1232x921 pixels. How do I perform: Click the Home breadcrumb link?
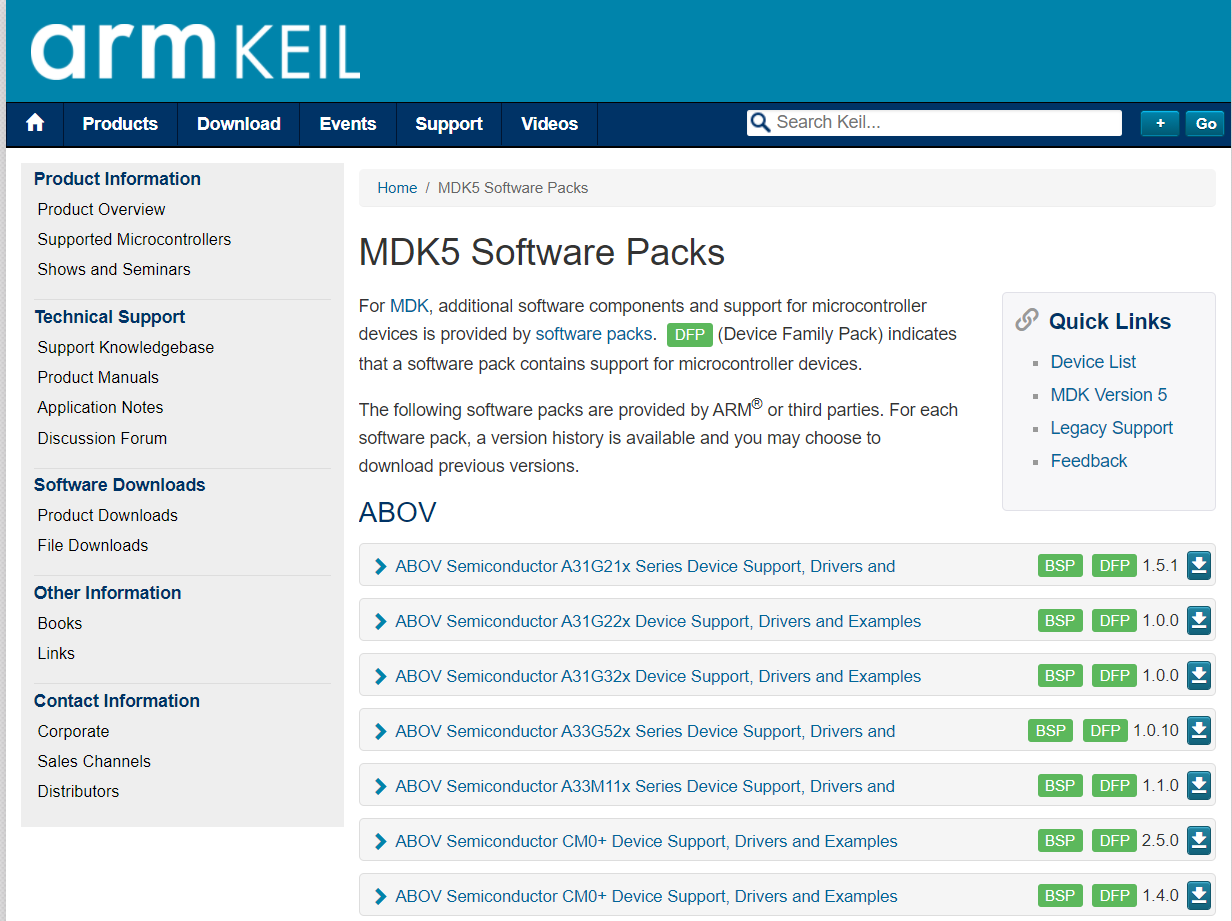[x=397, y=188]
